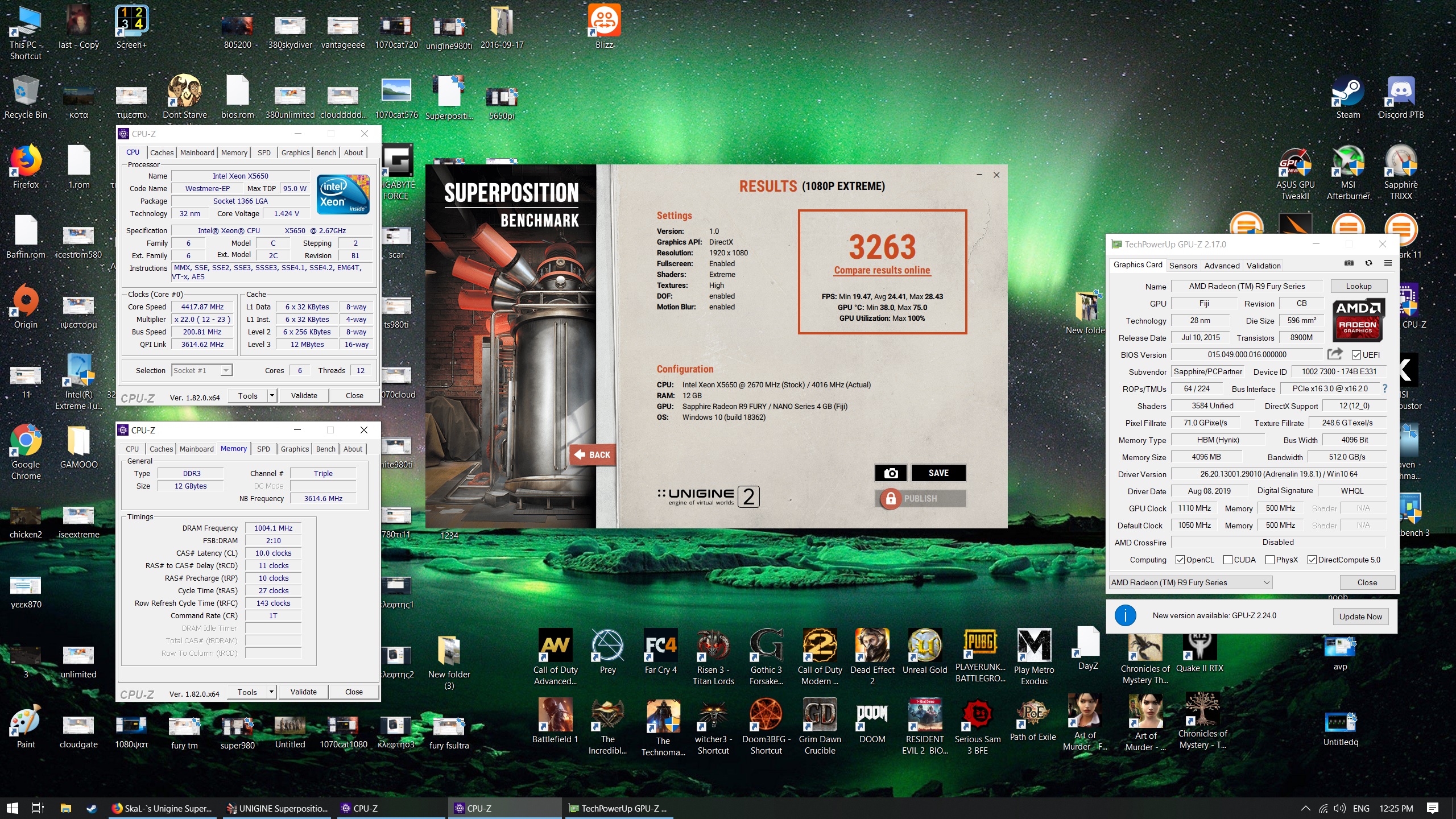Switch to the Sensors tab in GPU-Z

1183,266
